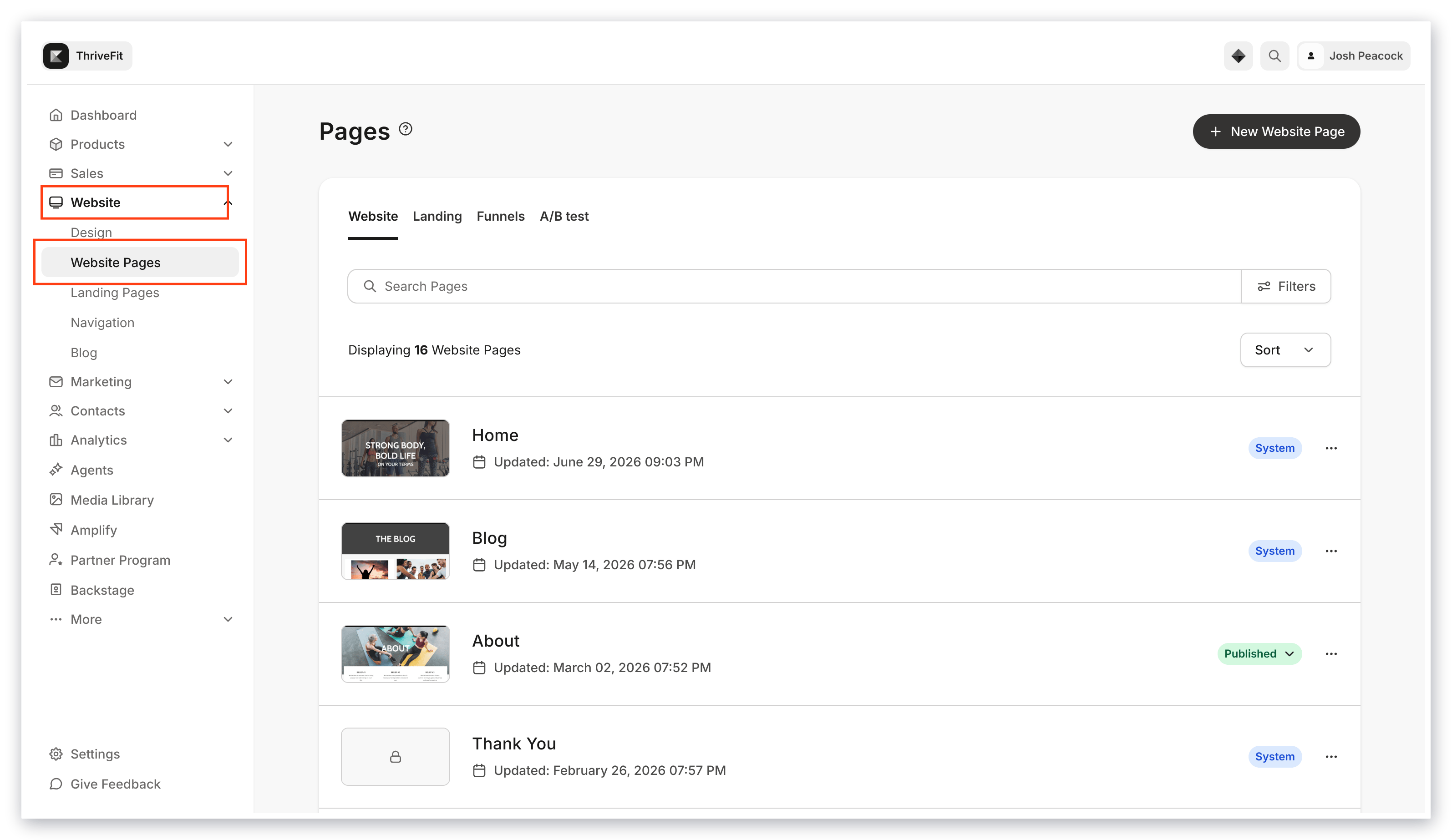Screen dimensions: 1452x840
Task: Click 'Updated: June 29, 2026 09:03 PM' text
Action: coord(599,462)
